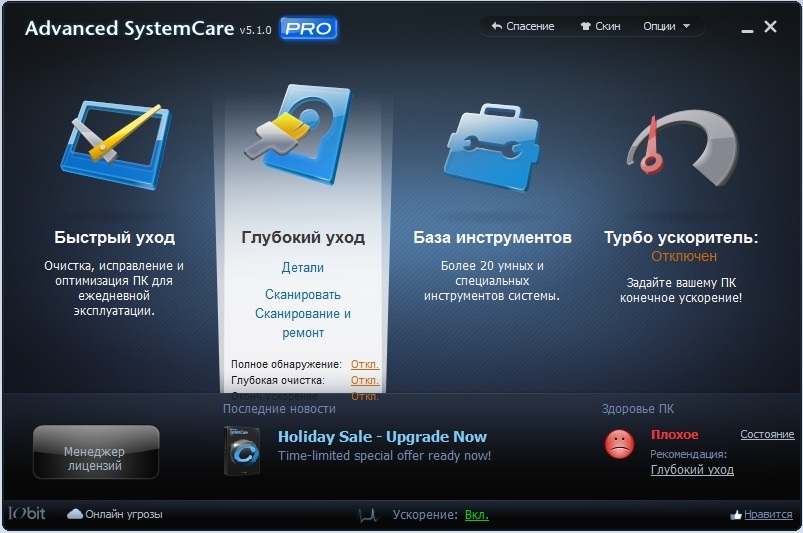Screen dimensions: 803x533
Task: Click the Turbo Boost speedometer icon
Action: (681, 147)
